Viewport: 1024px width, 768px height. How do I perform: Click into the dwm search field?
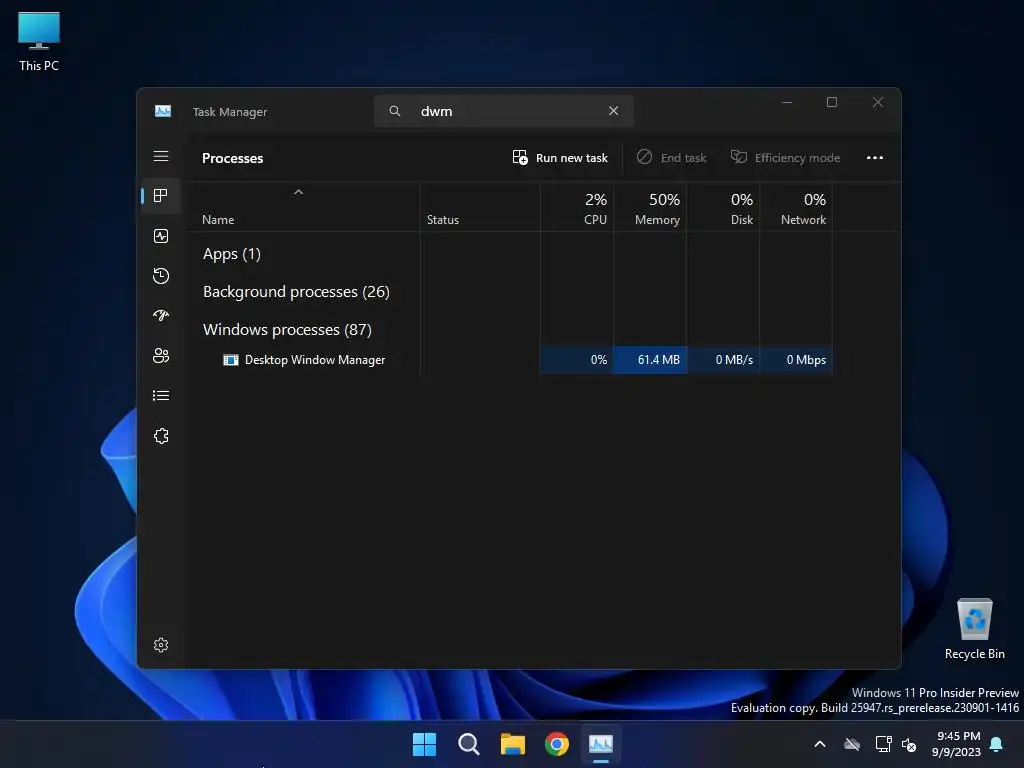point(504,111)
